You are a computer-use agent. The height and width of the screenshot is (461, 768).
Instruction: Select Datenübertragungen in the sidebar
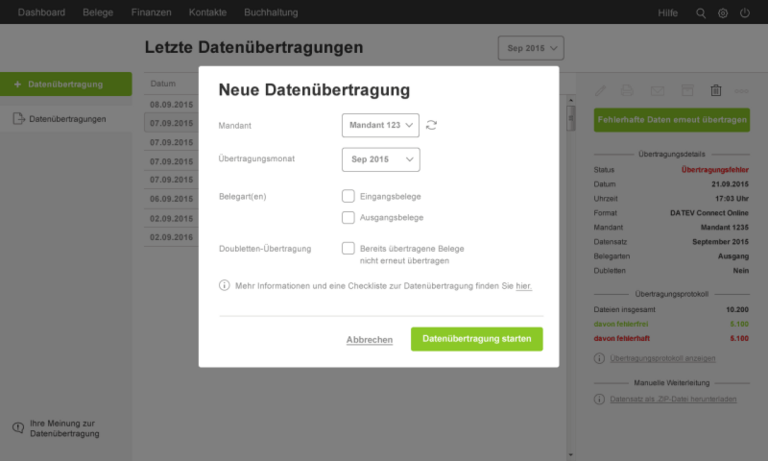tap(67, 119)
